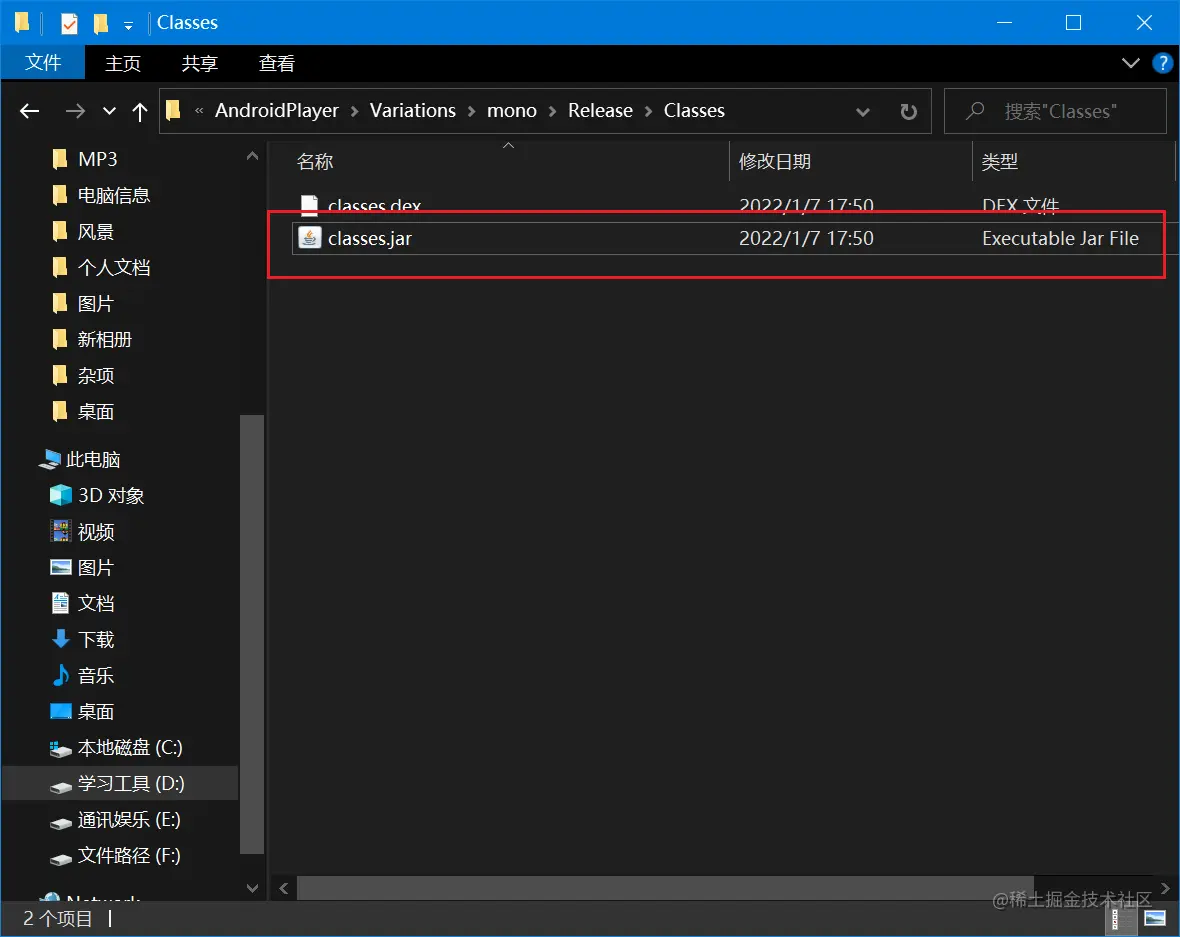The height and width of the screenshot is (937, 1180).
Task: Click the navigation pane scroll up arrow
Action: click(252, 156)
